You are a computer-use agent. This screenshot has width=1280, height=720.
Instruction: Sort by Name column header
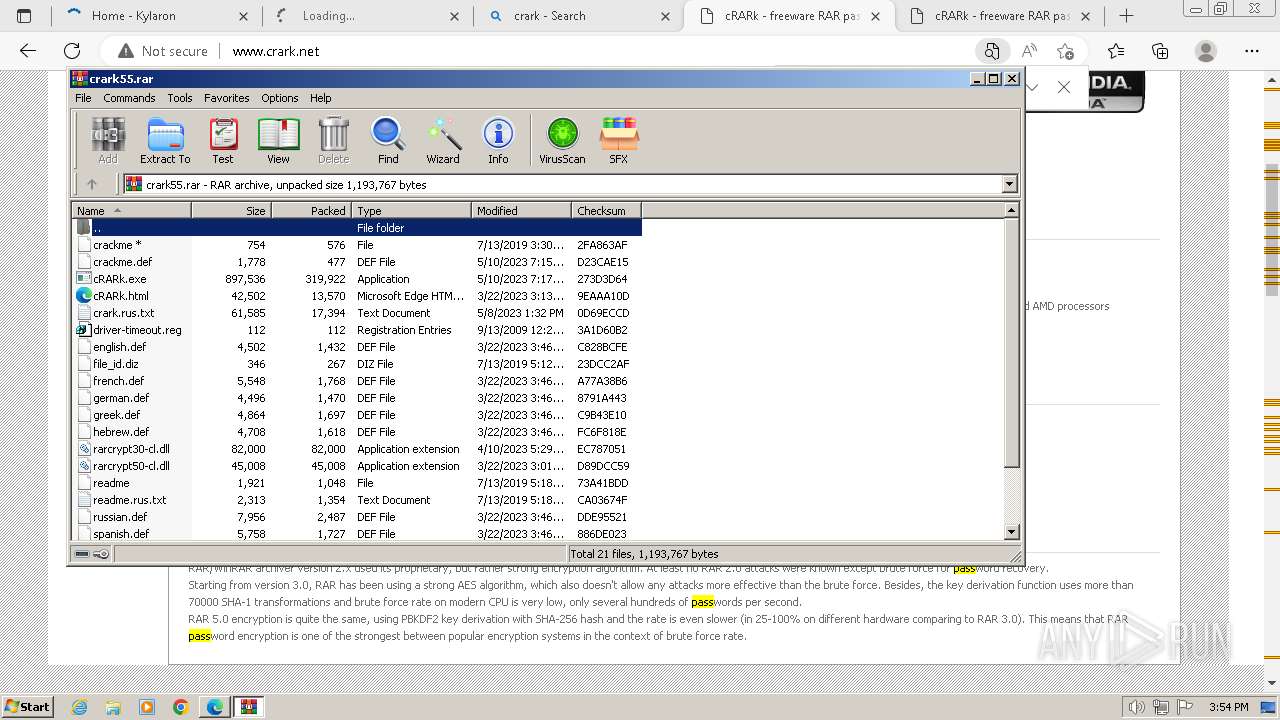(x=132, y=210)
